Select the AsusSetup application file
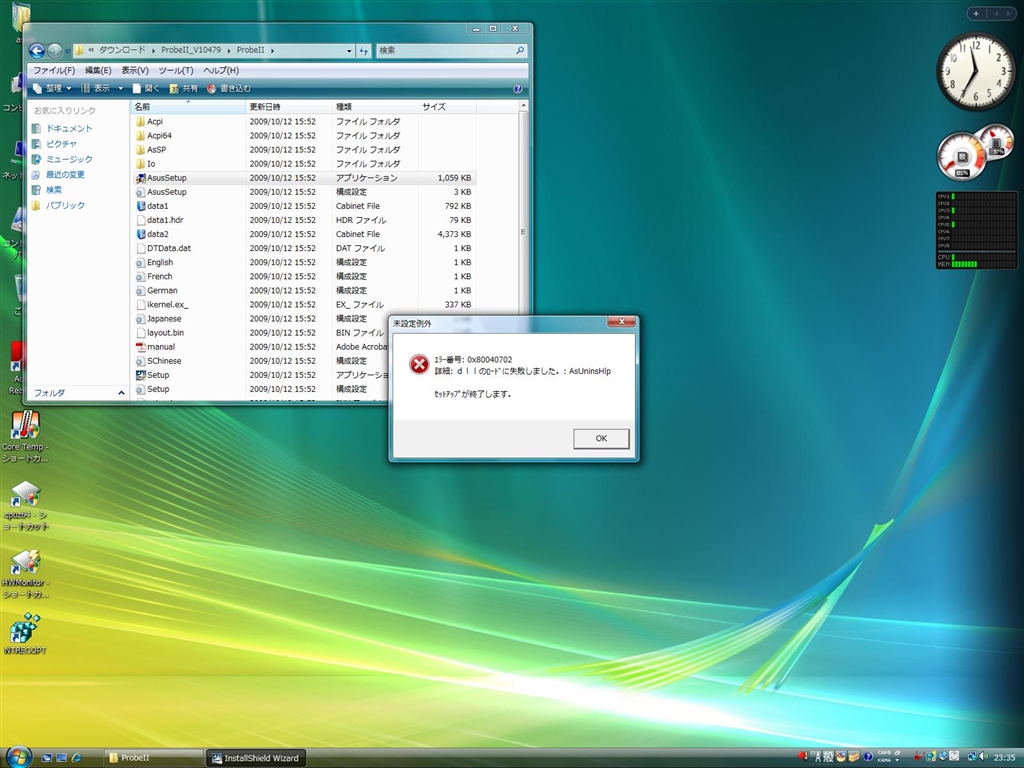 pos(166,178)
